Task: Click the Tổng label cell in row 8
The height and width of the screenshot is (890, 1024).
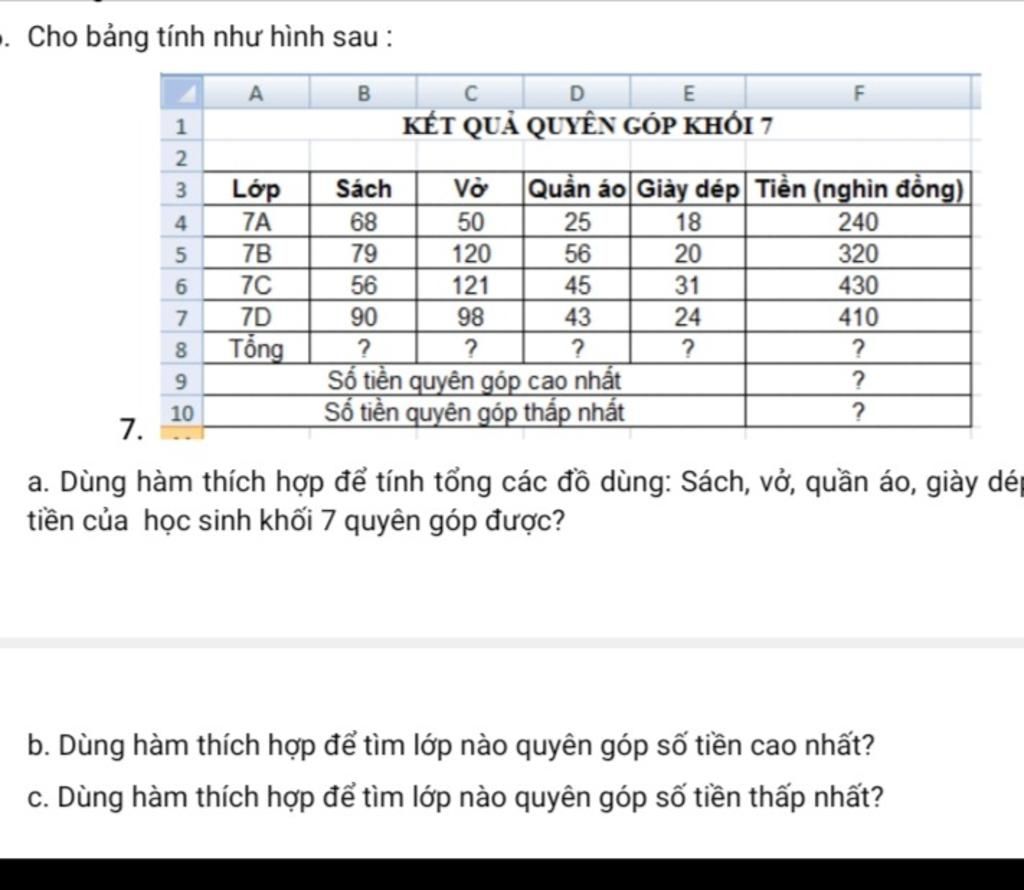Action: tap(255, 348)
